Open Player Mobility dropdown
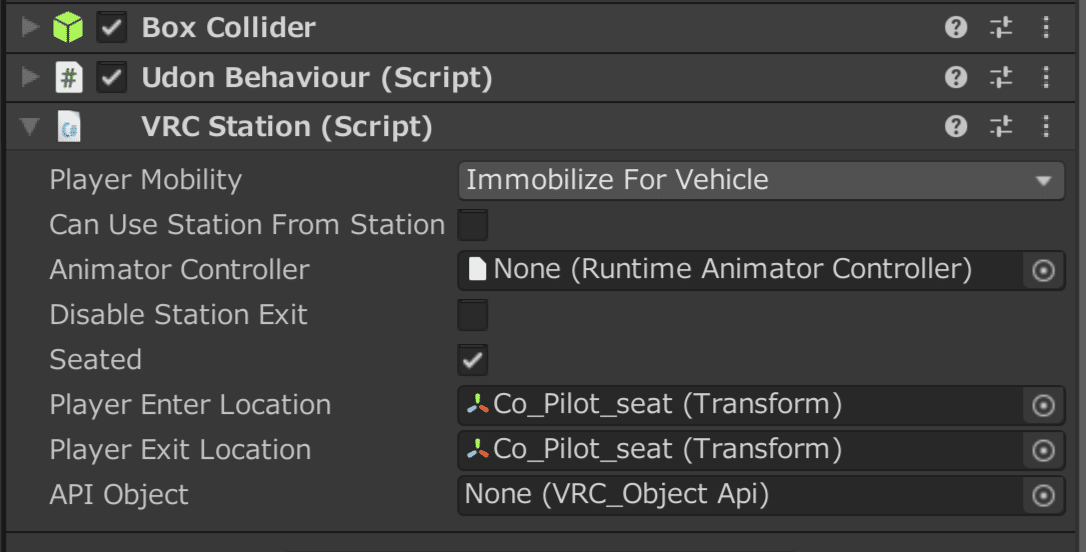 761,181
